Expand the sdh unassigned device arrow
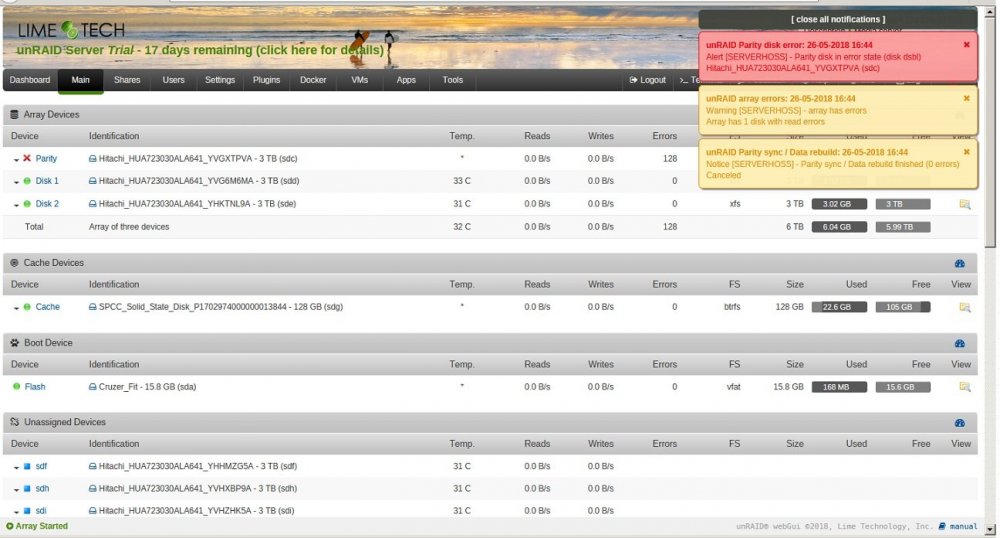The width and height of the screenshot is (1000, 538). (x=16, y=490)
